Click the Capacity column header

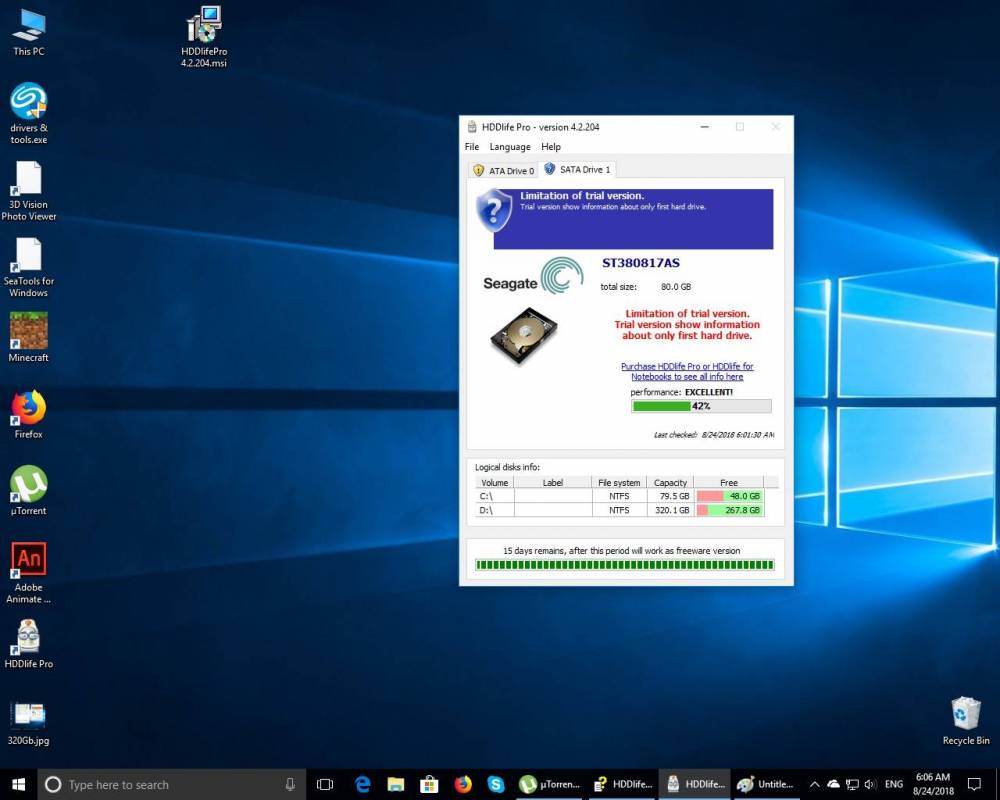(670, 482)
